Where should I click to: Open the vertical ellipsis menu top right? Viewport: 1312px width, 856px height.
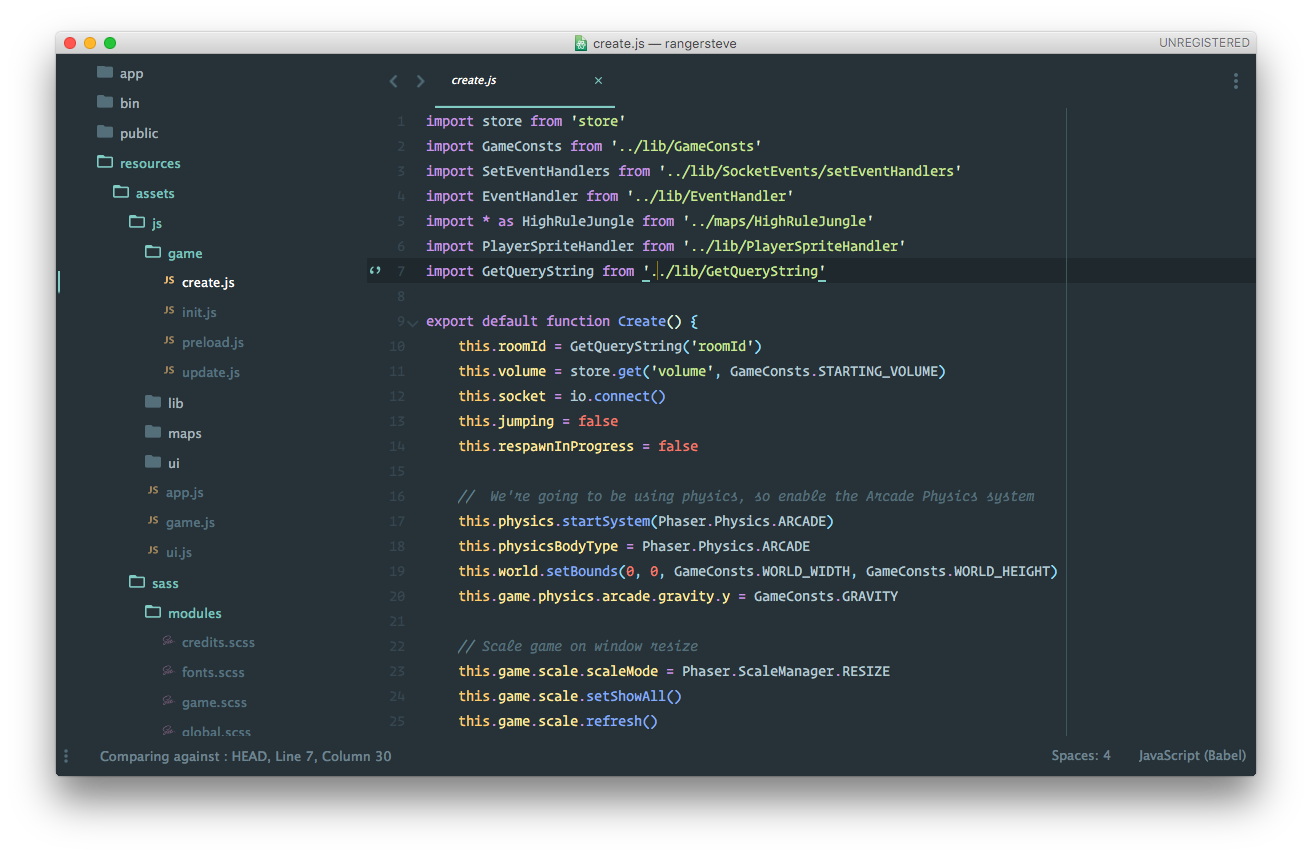(1235, 81)
